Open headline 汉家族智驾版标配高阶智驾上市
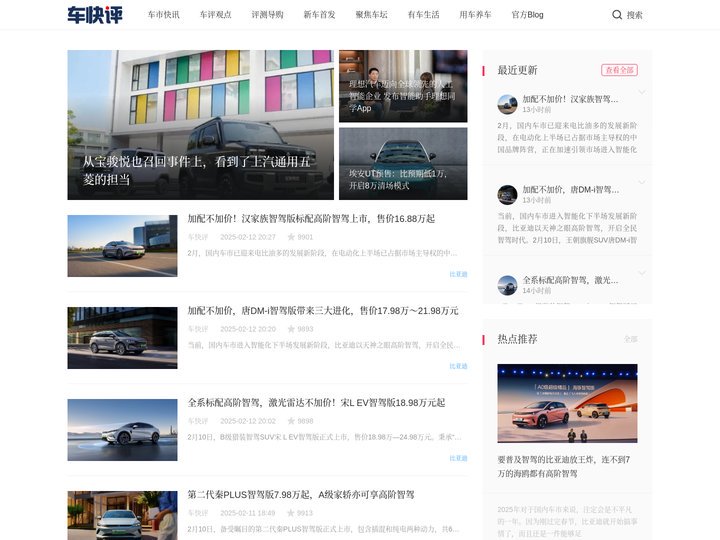 [311, 219]
